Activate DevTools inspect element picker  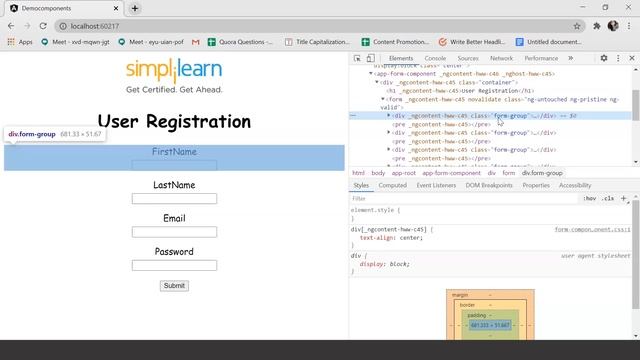pyautogui.click(x=357, y=58)
